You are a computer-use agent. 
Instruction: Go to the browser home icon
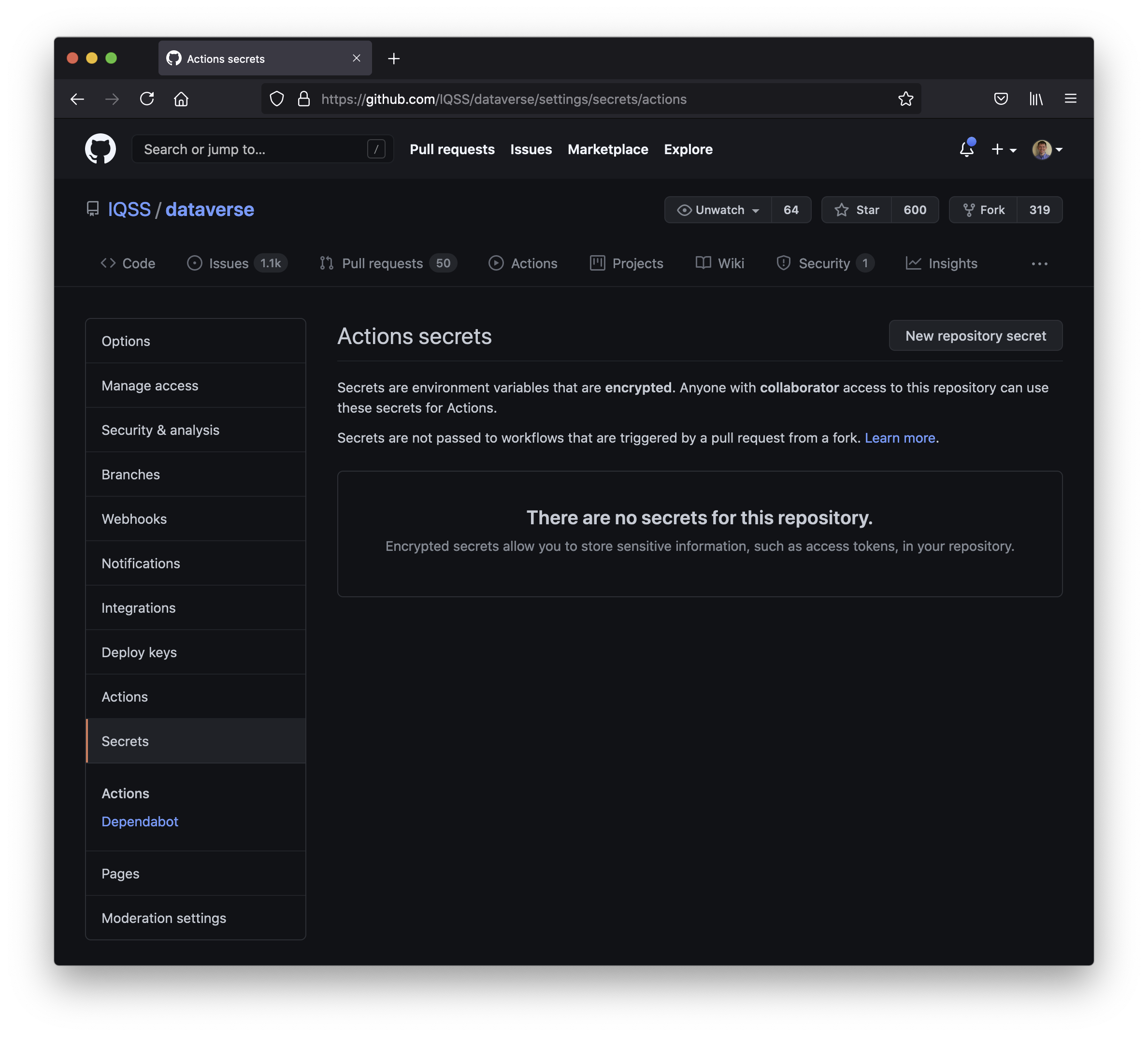pyautogui.click(x=181, y=99)
